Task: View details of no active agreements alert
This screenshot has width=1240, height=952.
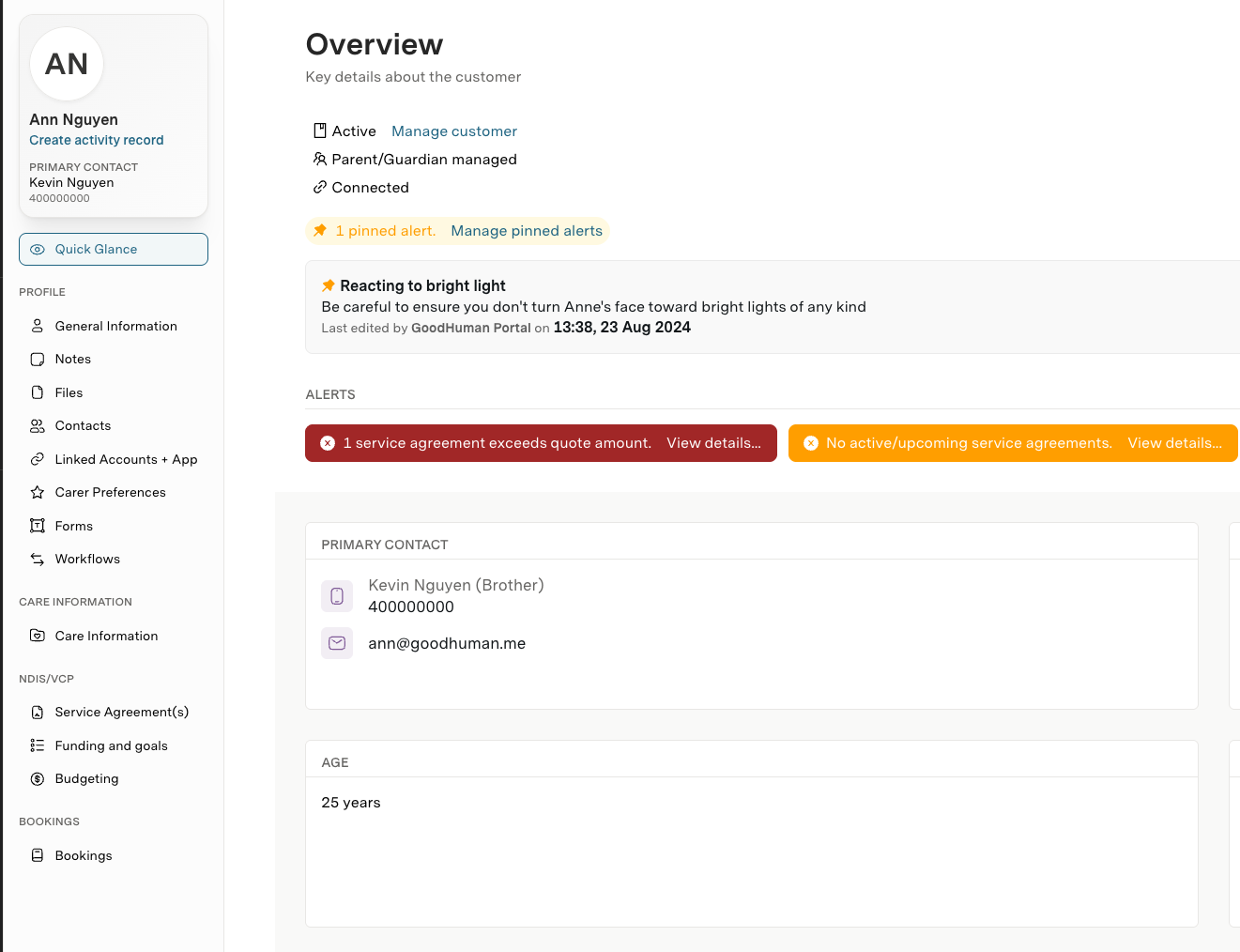Action: (x=1174, y=443)
